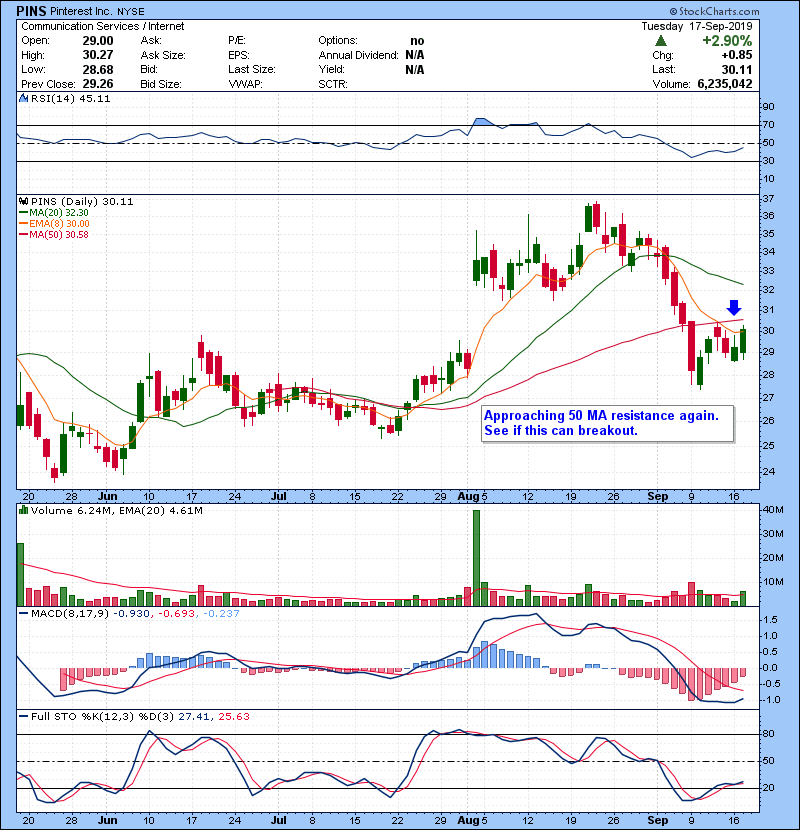Click the 'PINS (Daily) 30.11' chart label

82,202
